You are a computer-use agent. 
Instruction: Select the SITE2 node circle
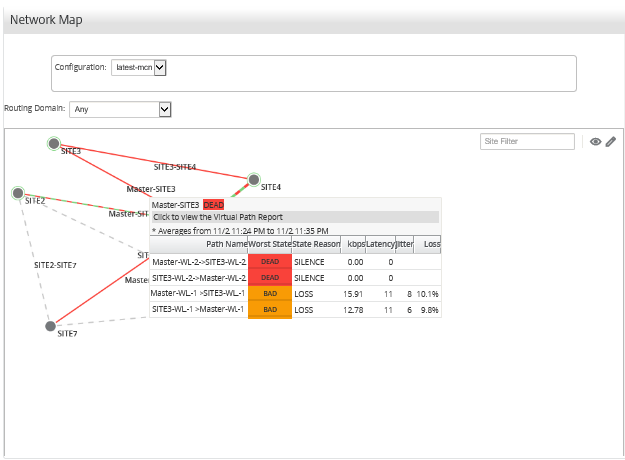18,193
